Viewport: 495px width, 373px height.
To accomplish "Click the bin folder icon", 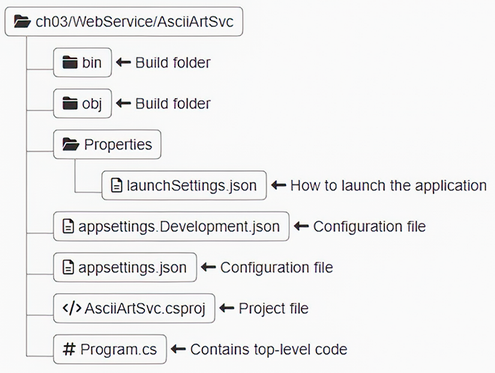I will [x=70, y=62].
